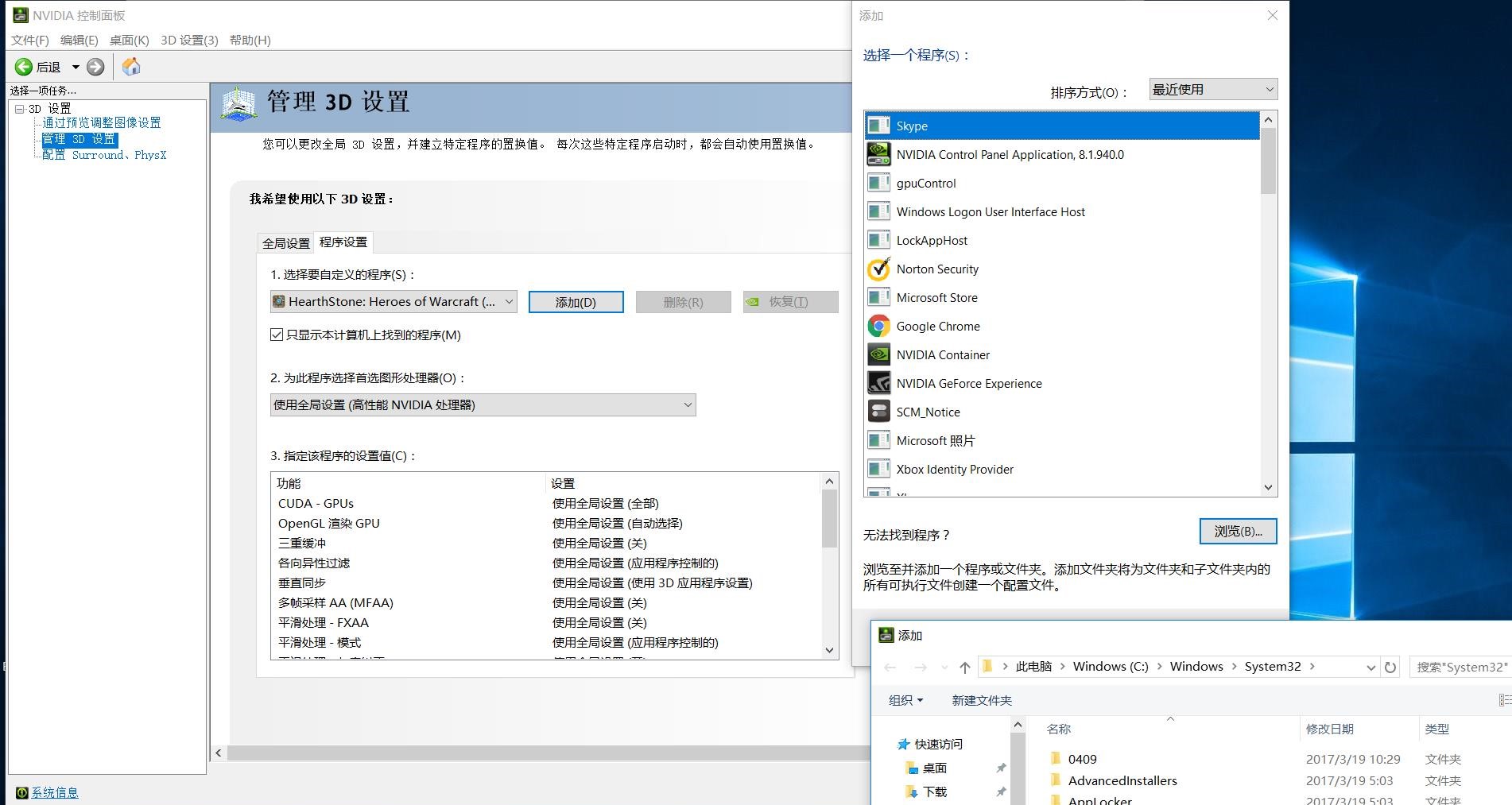1512x805 pixels.
Task: Open the HearthStone program selection dropdown
Action: (x=394, y=301)
